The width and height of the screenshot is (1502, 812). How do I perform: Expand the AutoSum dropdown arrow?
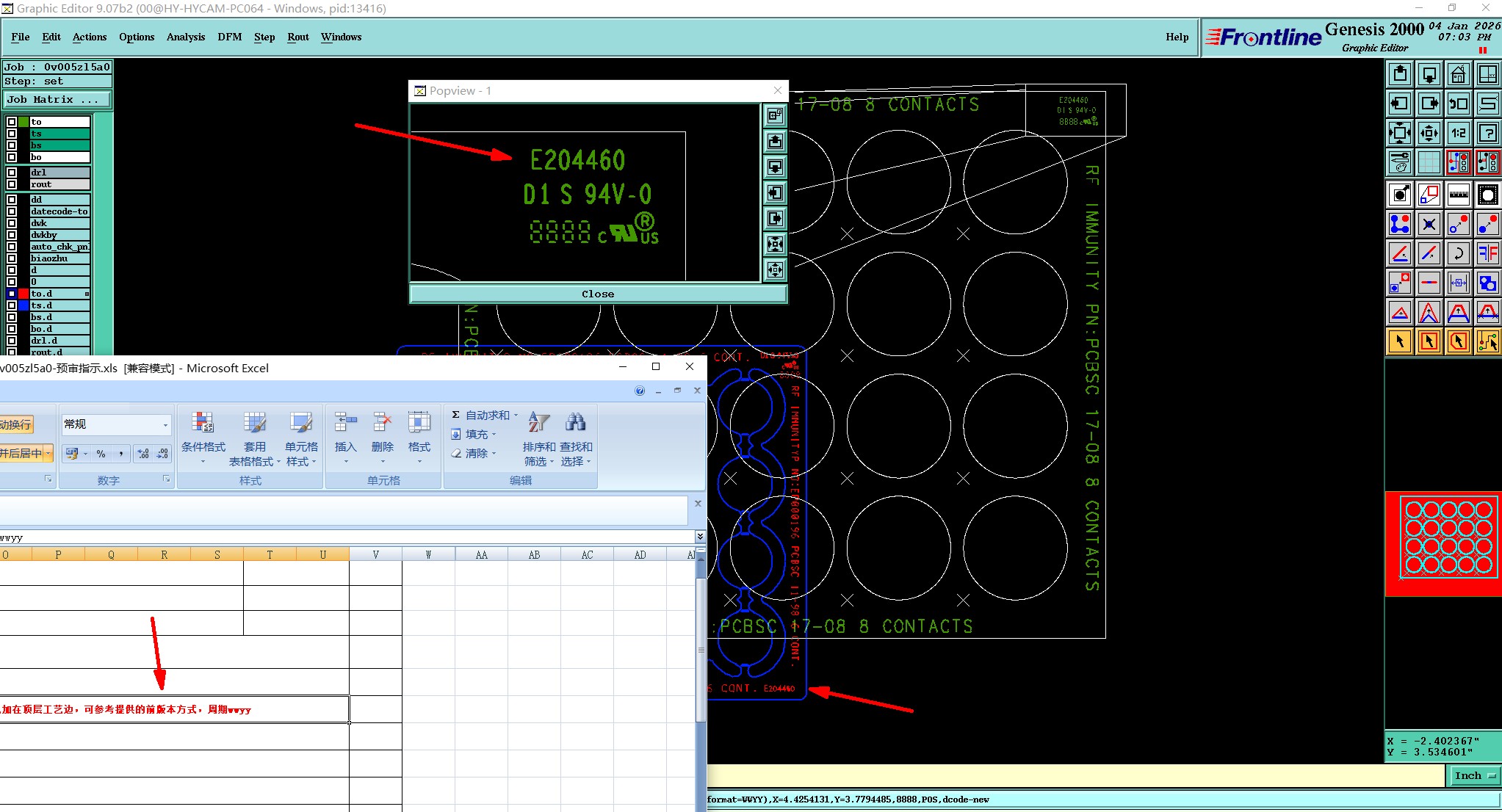516,416
